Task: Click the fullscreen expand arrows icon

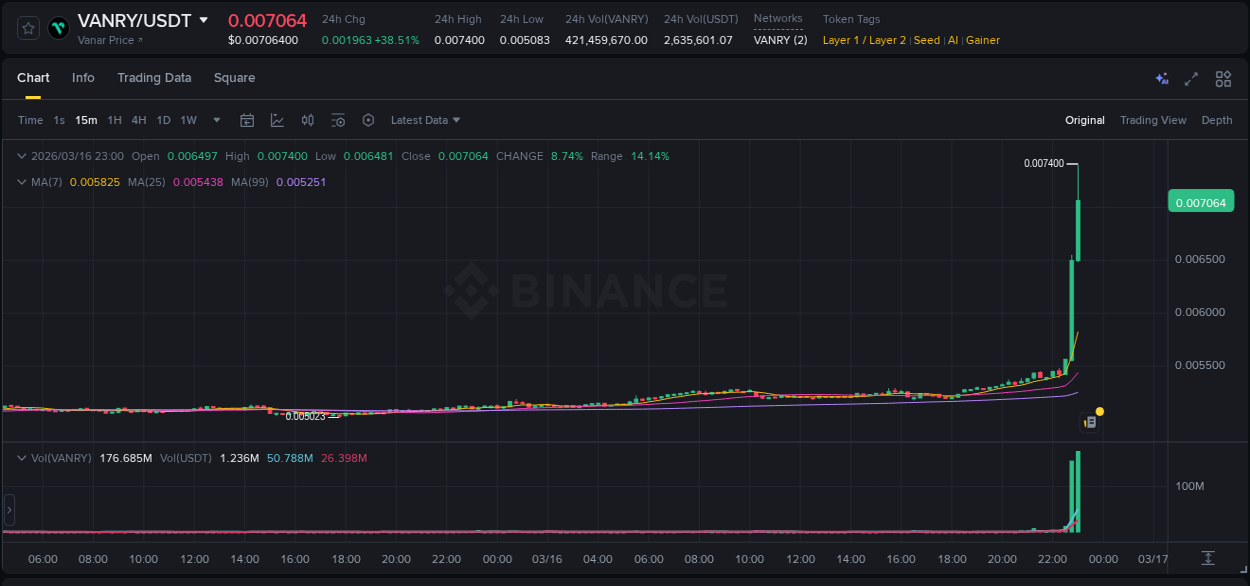Action: 1192,78
